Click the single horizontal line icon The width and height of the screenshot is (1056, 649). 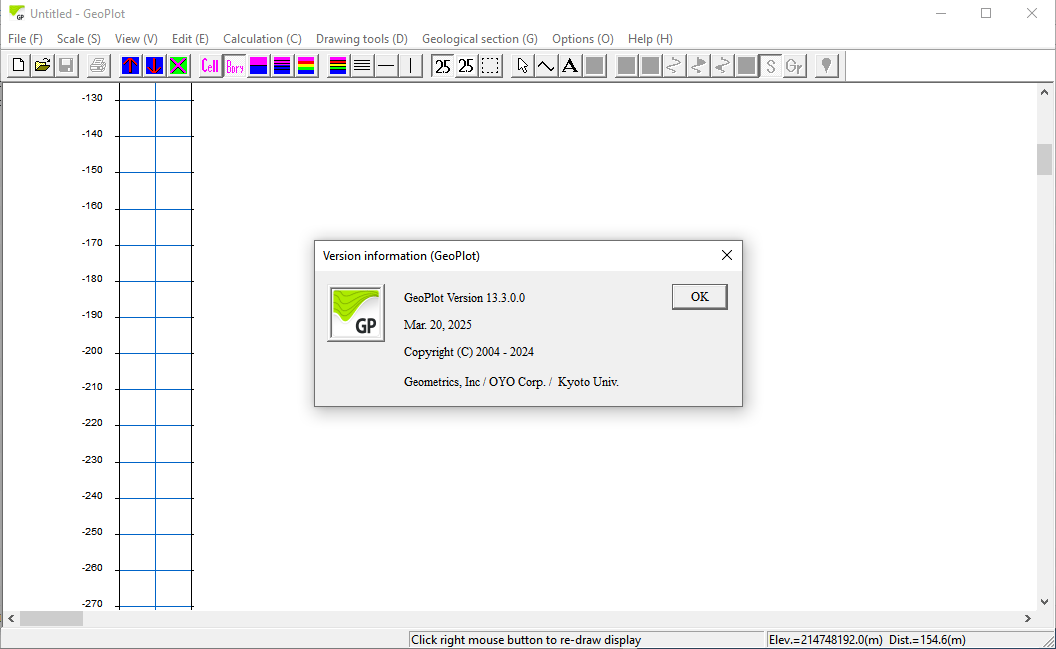386,66
